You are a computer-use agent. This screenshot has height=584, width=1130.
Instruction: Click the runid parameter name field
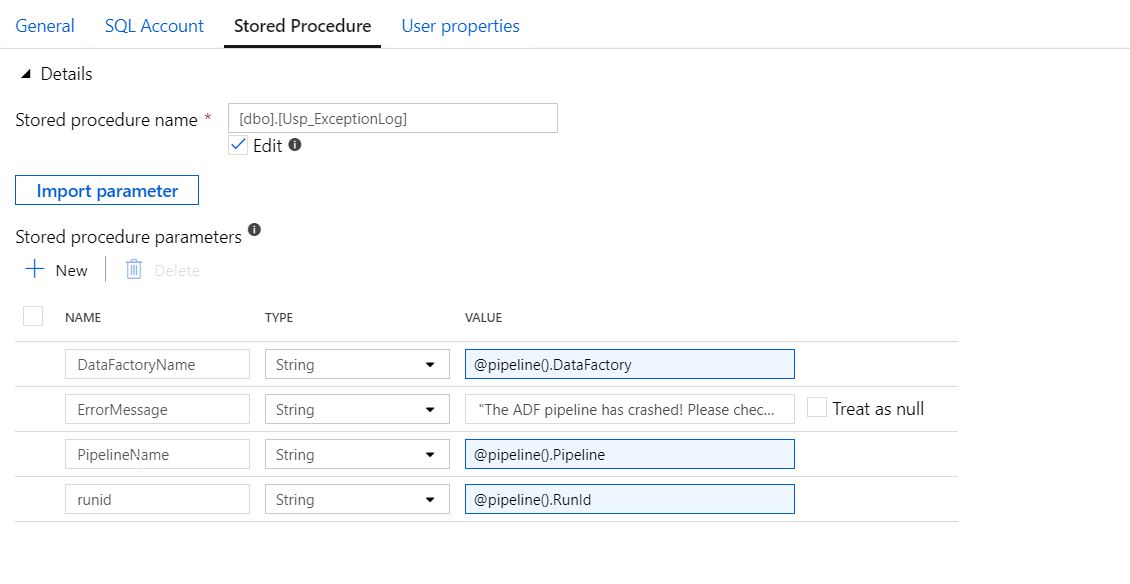coord(157,500)
